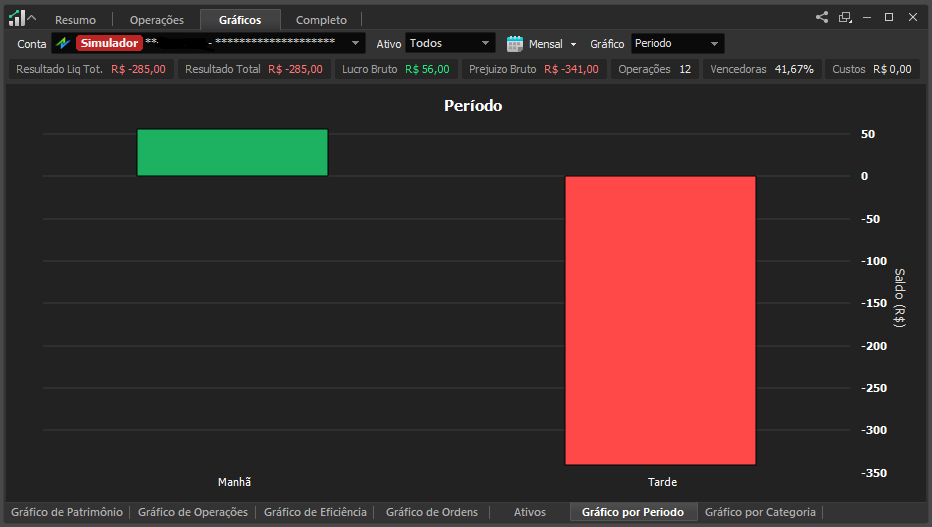
Task: Open the Conta account dropdown
Action: (208, 43)
